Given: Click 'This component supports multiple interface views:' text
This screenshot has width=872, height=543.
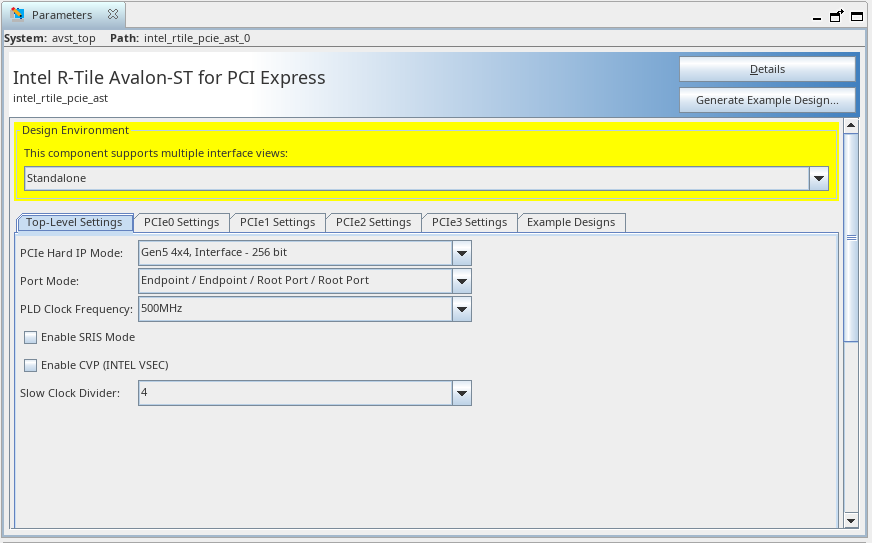Looking at the screenshot, I should pos(156,154).
